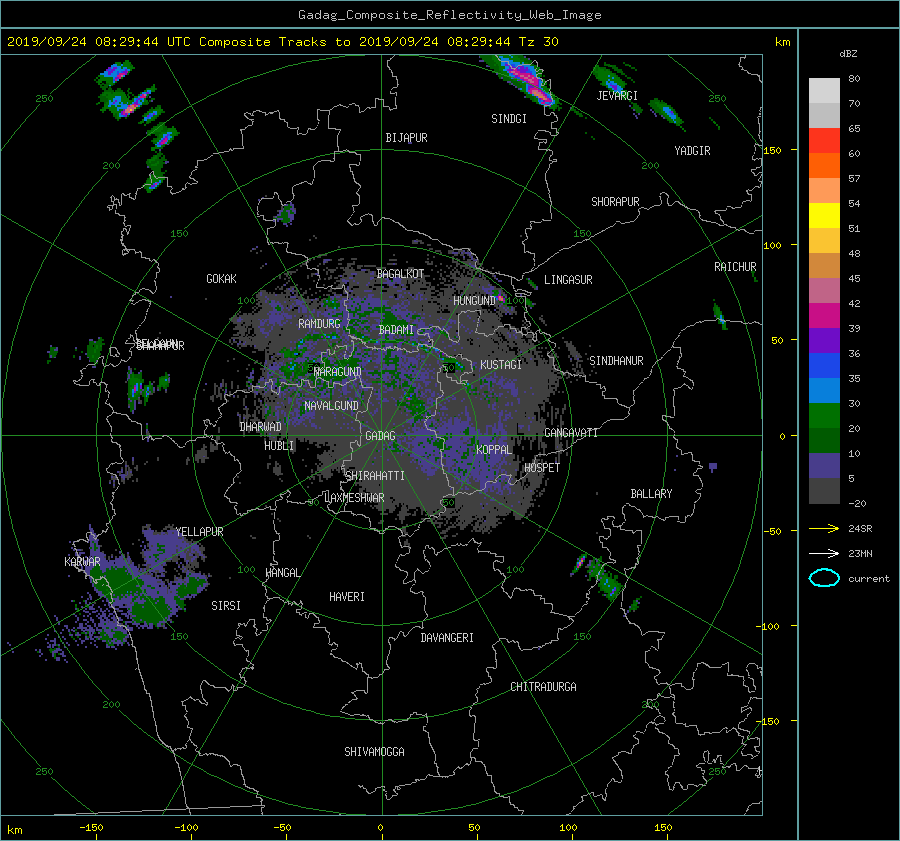Viewport: 900px width, 841px height.
Task: Click the DAVANGERI label
Action: point(447,638)
